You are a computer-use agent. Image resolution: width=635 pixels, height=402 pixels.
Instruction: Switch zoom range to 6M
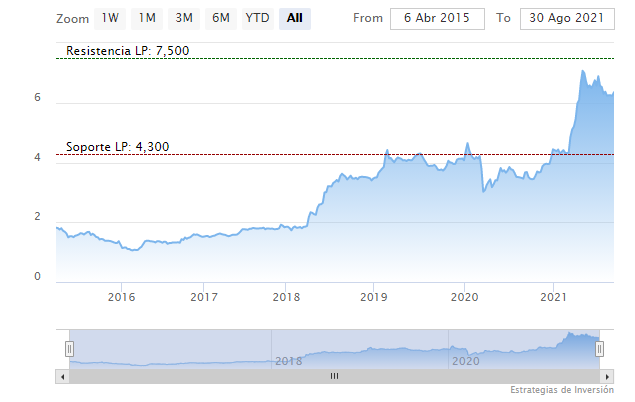[221, 18]
